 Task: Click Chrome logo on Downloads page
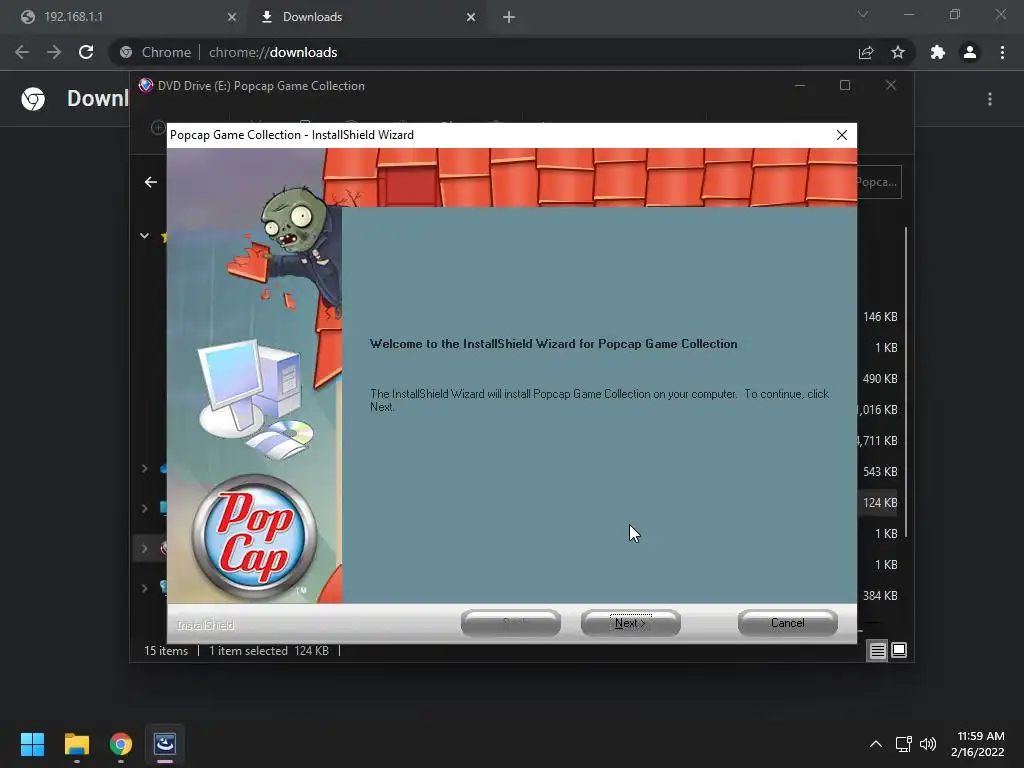33,99
